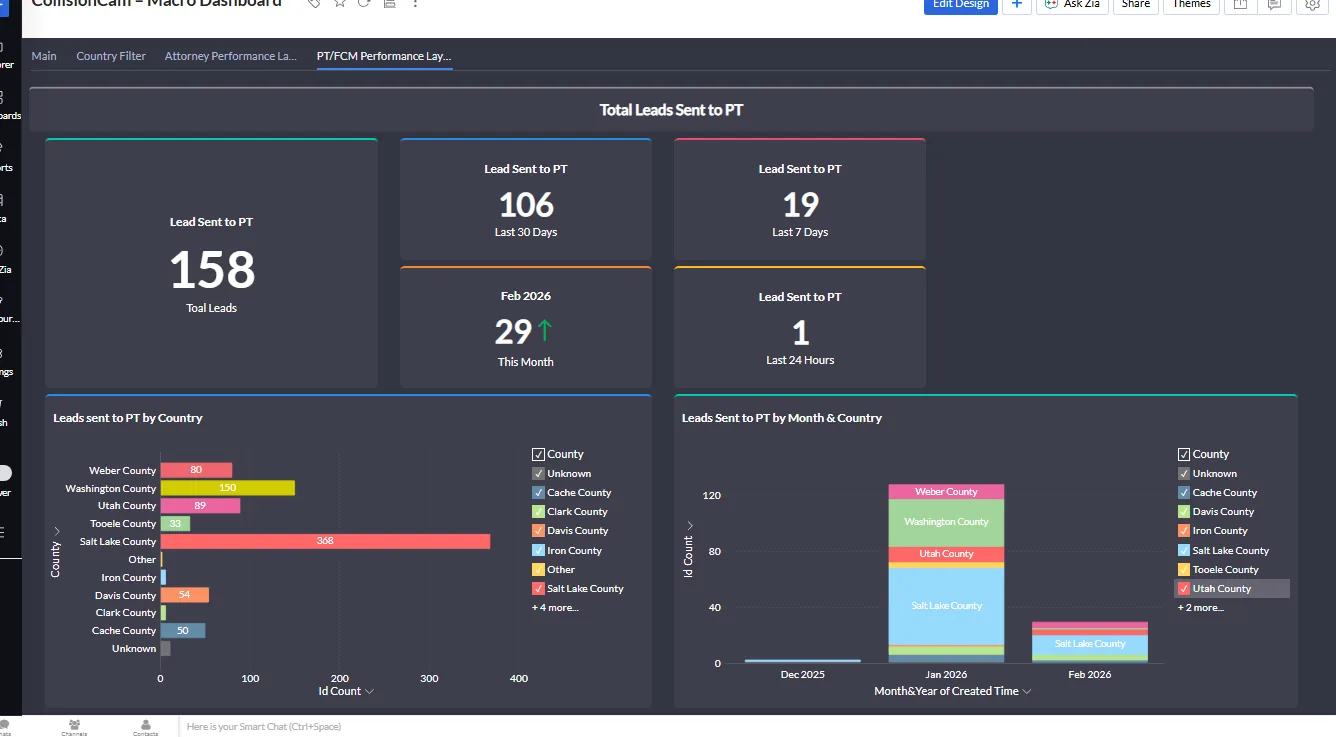Image resolution: width=1336 pixels, height=737 pixels.
Task: Click the Share button
Action: click(x=1136, y=5)
